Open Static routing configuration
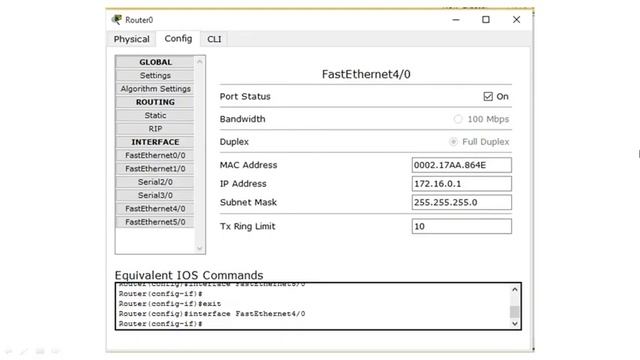The image size is (640, 360). 155,116
